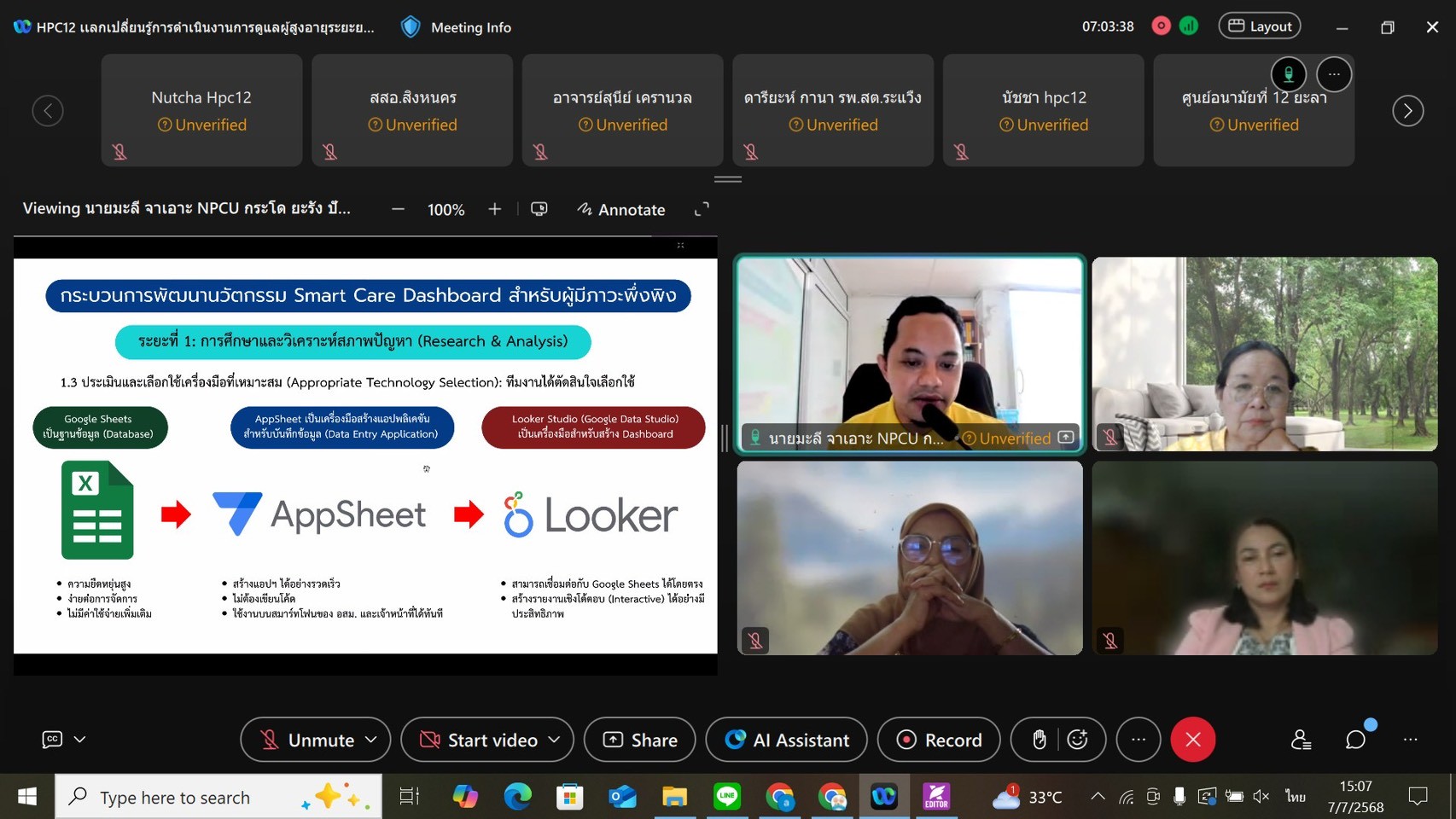Start annotating the shared screen
1456x819 pixels.
click(x=621, y=209)
